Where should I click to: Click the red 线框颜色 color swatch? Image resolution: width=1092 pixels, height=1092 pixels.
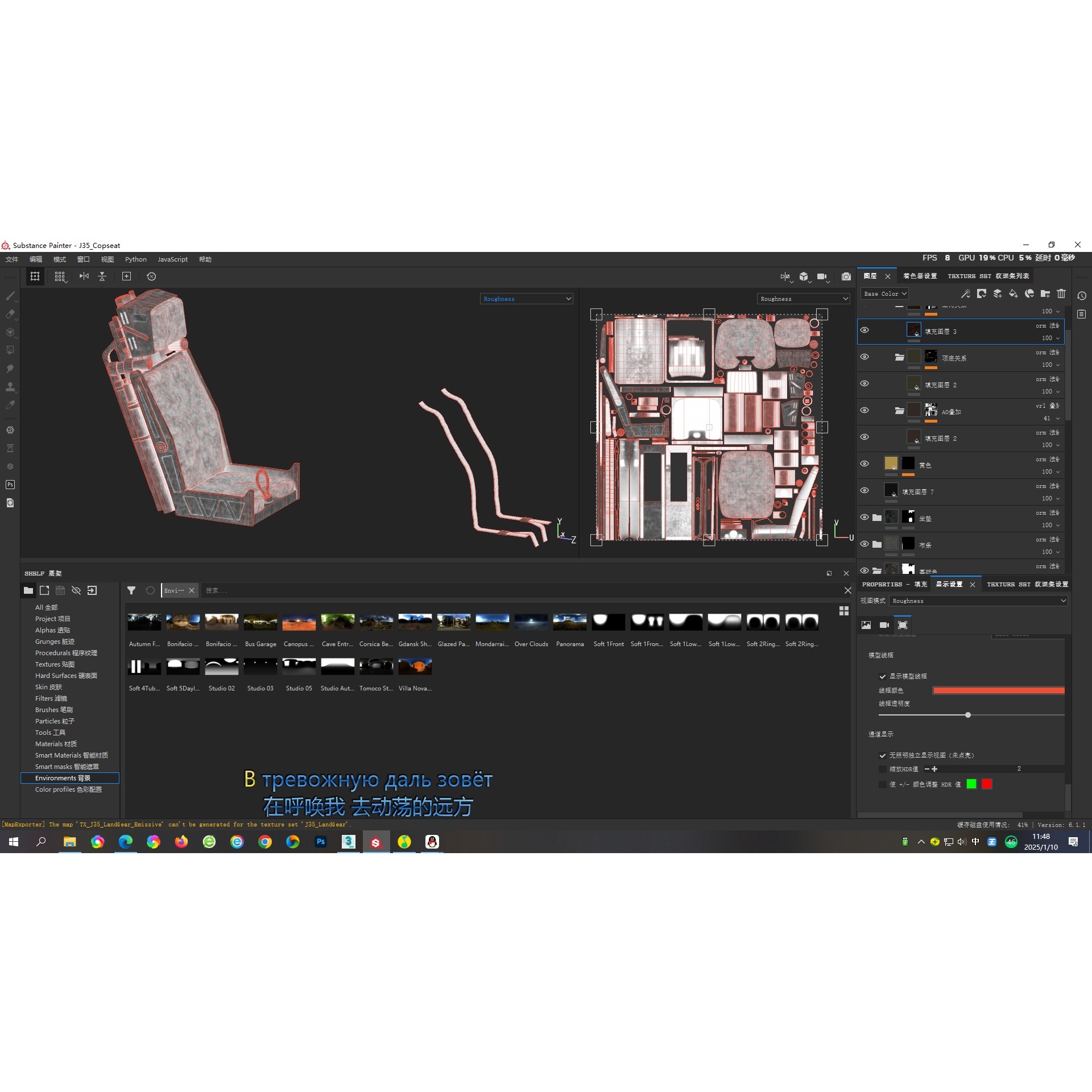click(x=998, y=690)
